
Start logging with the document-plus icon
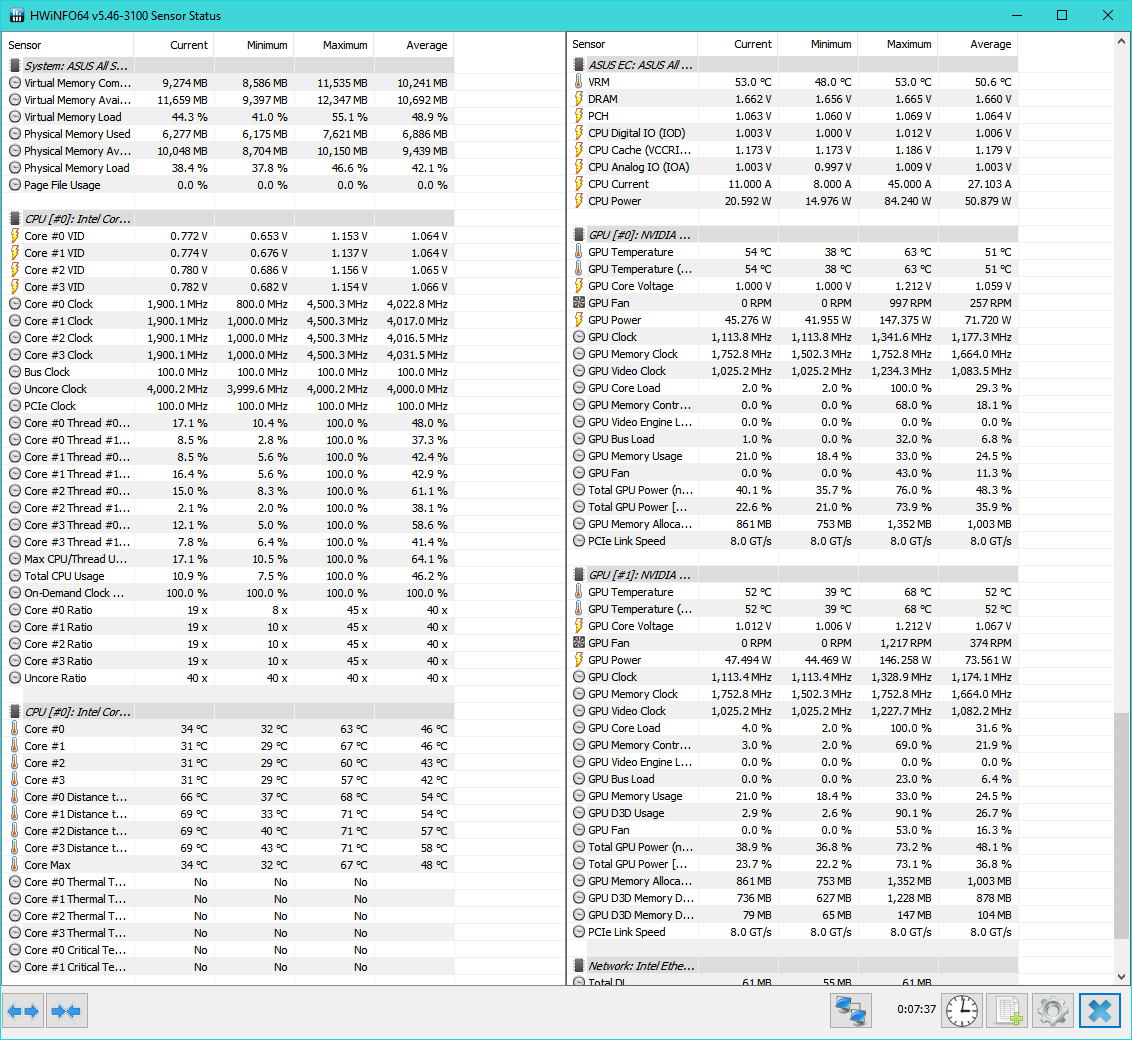pos(1007,1011)
